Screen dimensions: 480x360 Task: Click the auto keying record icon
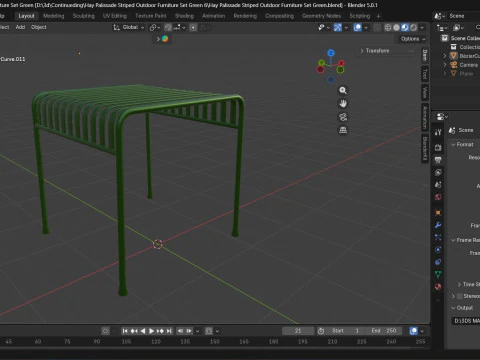[x=105, y=331]
